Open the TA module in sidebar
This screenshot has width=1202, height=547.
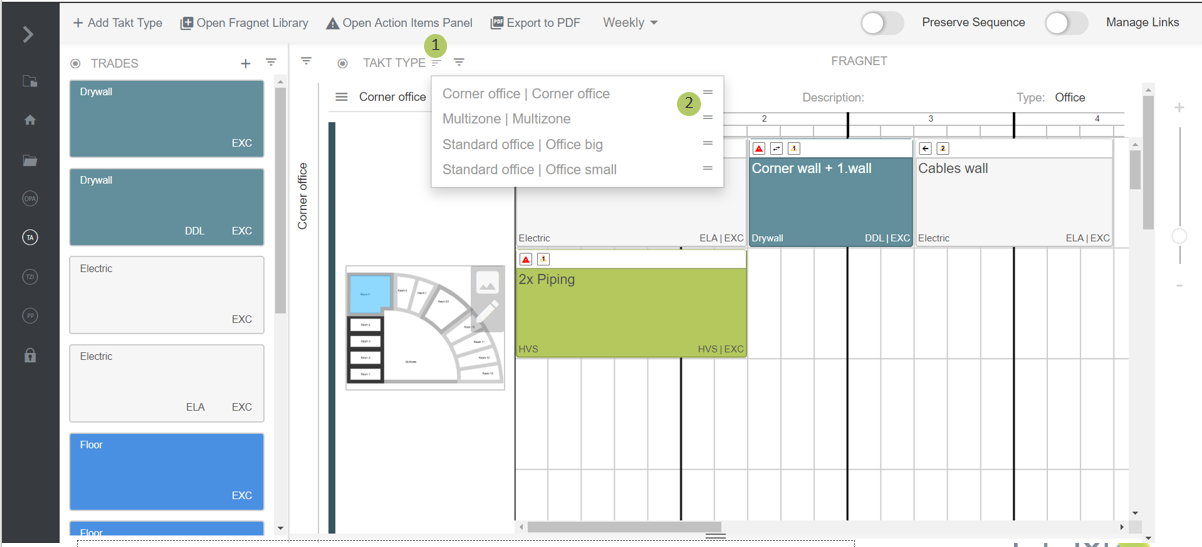pyautogui.click(x=30, y=237)
